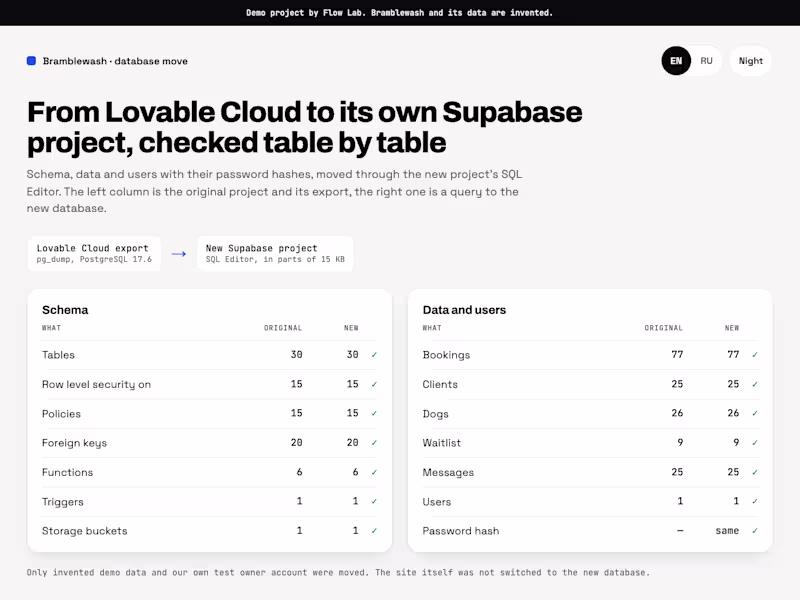
Task: Click the checkmark in the Storage buckets row
Action: (x=374, y=531)
